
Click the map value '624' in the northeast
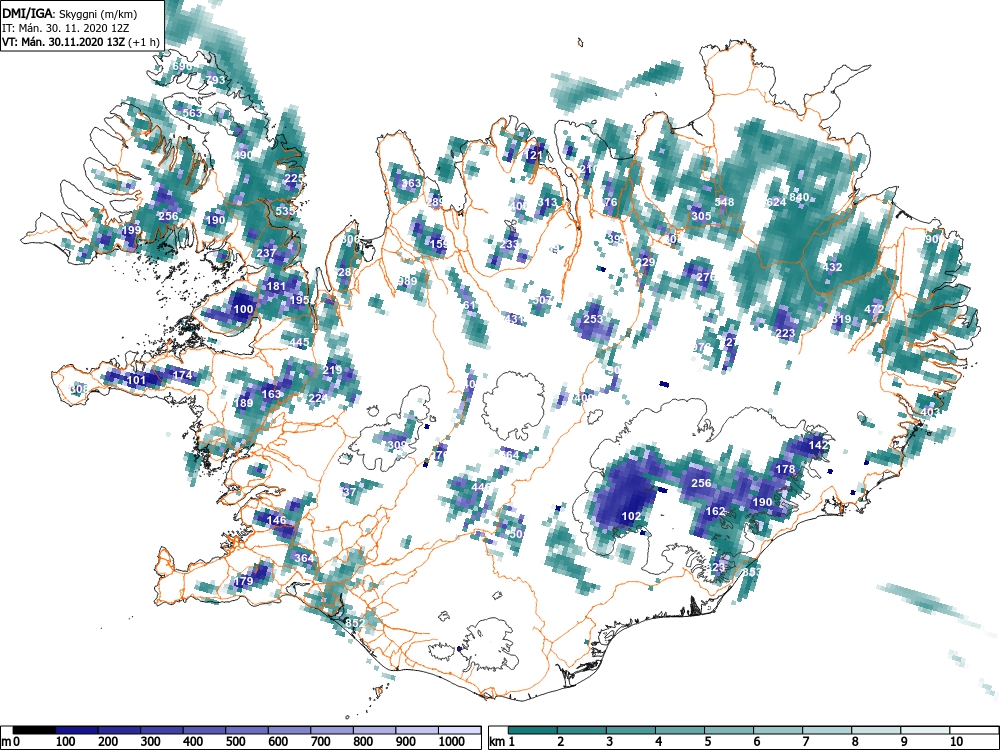(776, 202)
